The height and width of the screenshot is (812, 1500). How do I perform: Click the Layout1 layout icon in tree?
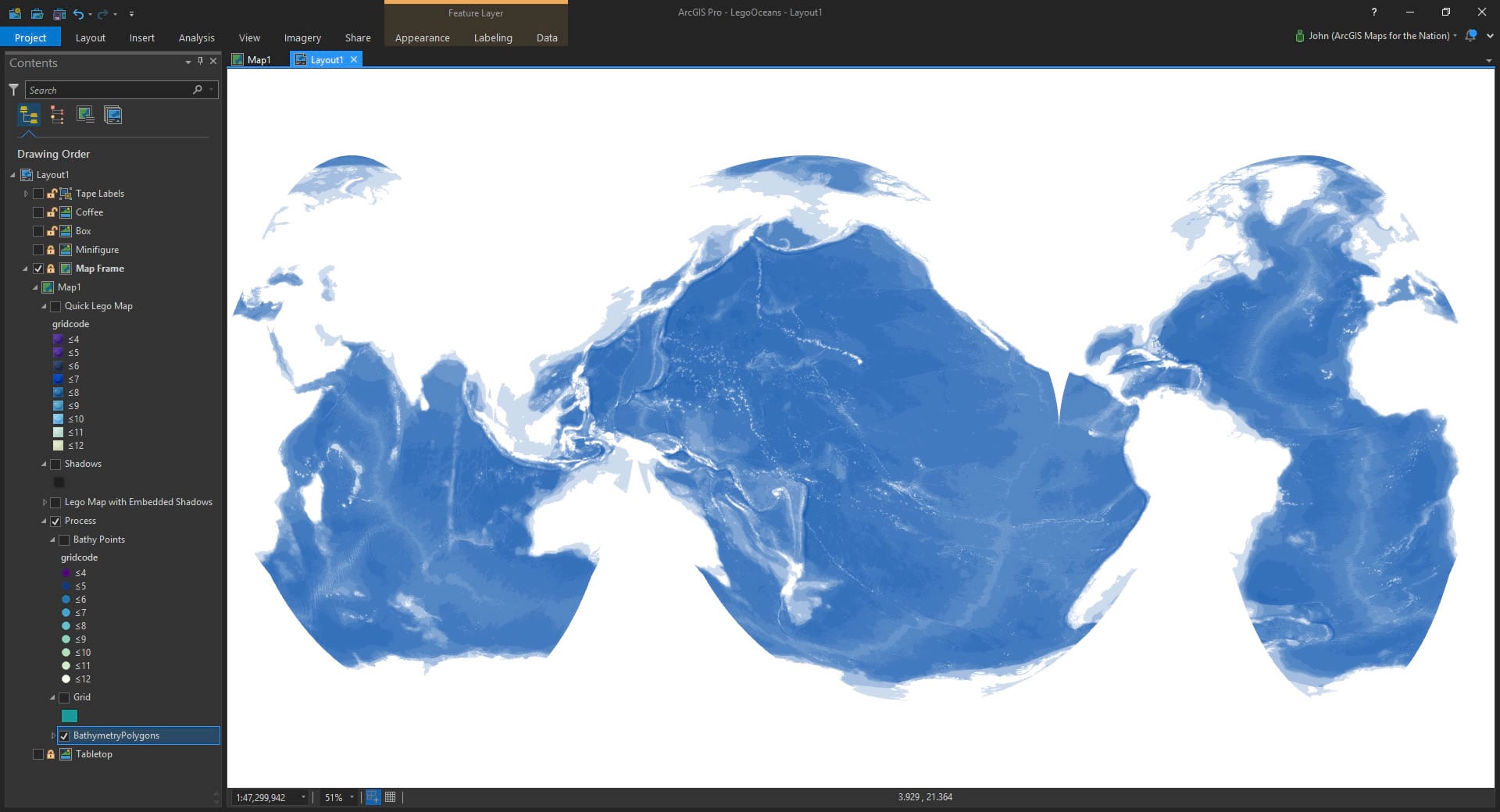(x=27, y=175)
